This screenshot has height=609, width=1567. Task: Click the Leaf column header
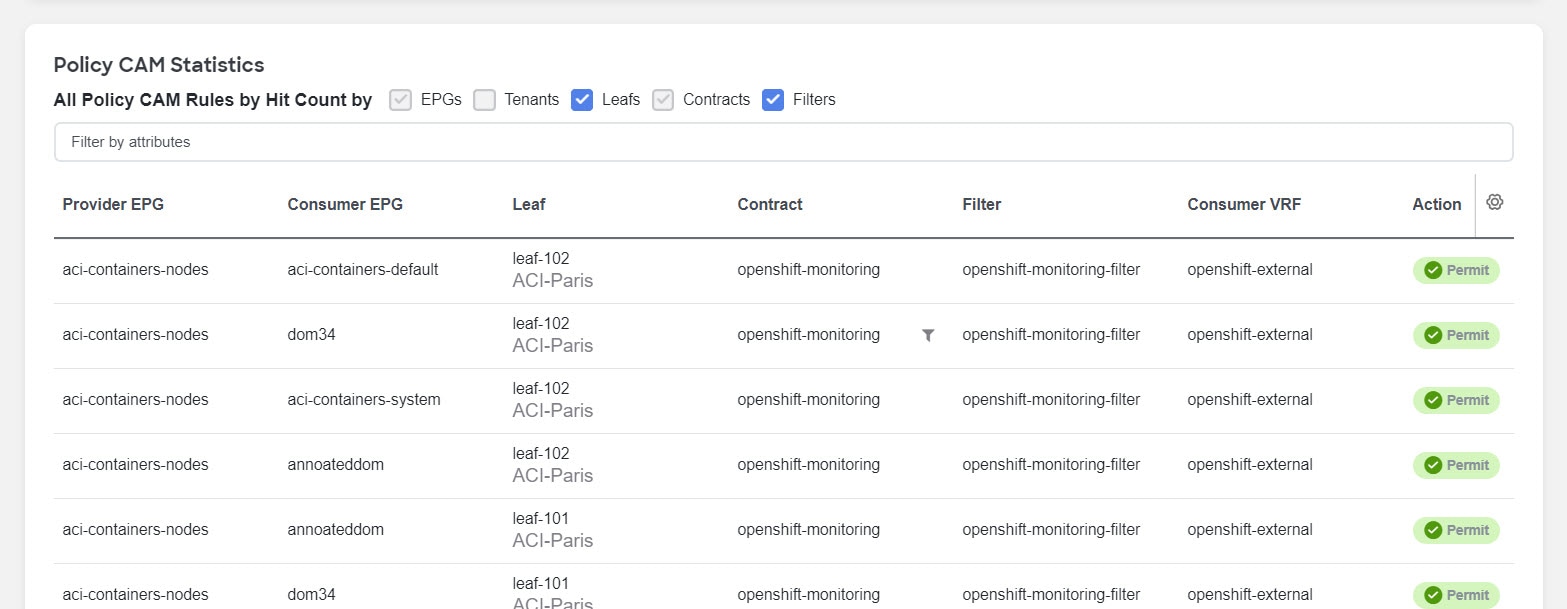(x=529, y=204)
